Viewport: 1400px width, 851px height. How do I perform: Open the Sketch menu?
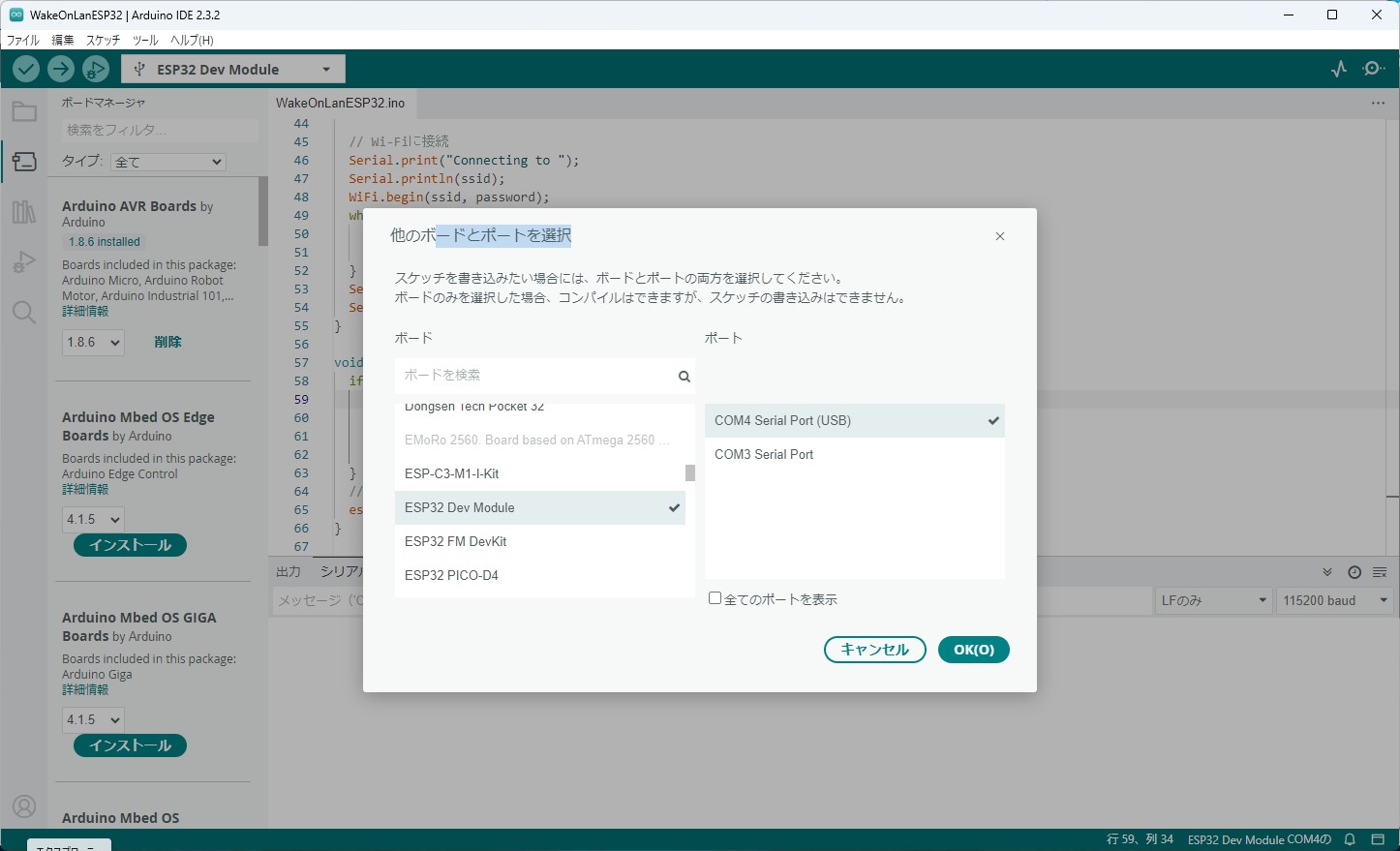[104, 40]
